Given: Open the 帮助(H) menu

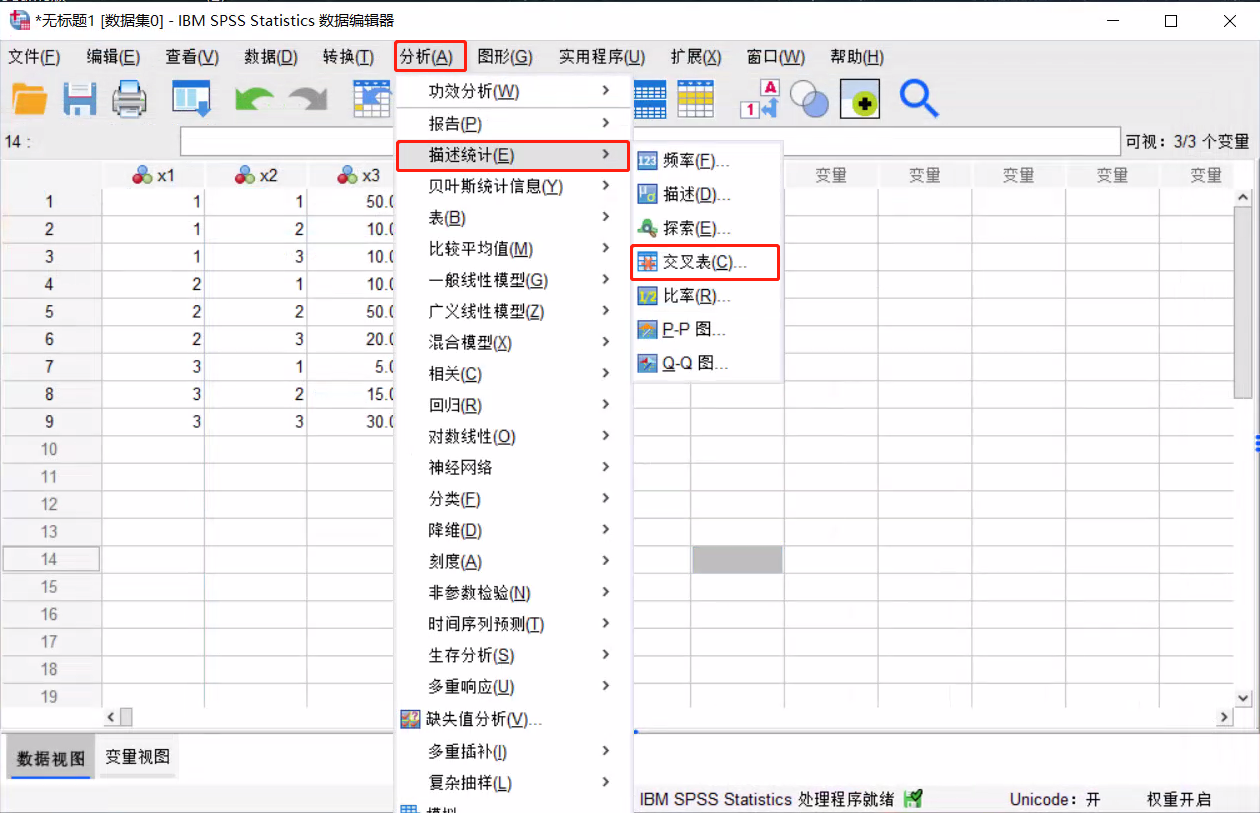Looking at the screenshot, I should pos(857,57).
